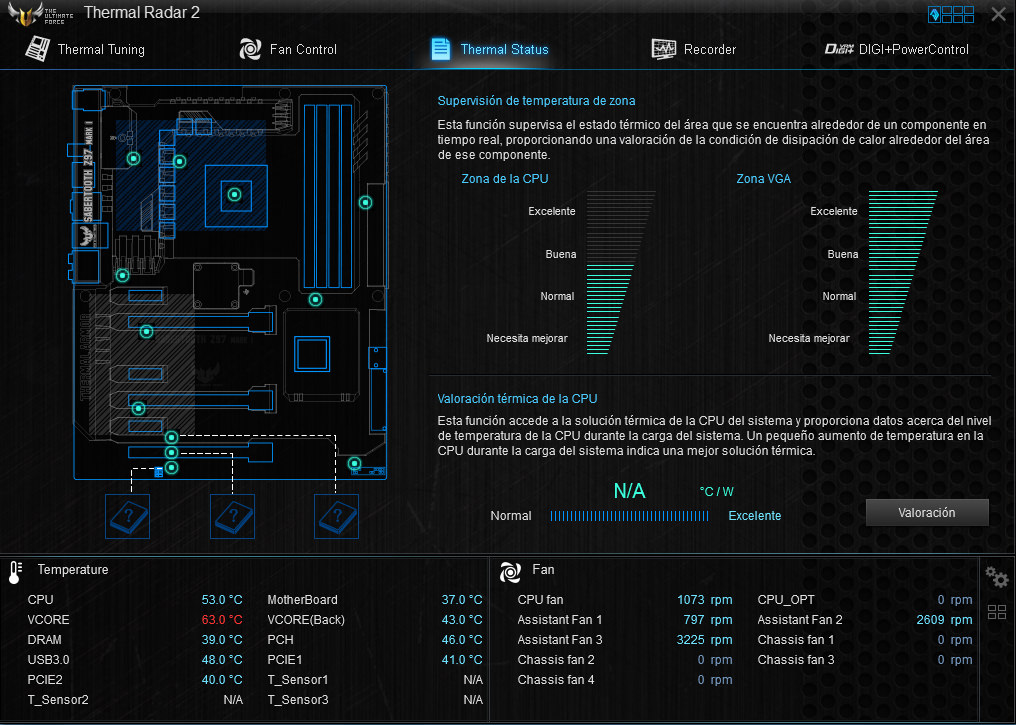Click the Chassis fan 4 label
The height and width of the screenshot is (725, 1016).
pyautogui.click(x=556, y=680)
